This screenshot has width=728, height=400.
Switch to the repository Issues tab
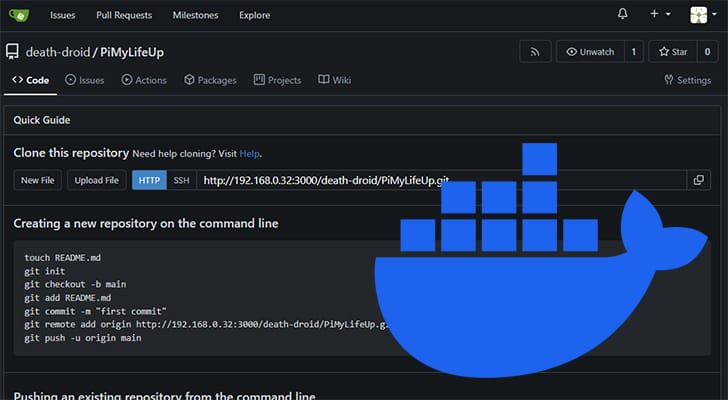click(84, 80)
